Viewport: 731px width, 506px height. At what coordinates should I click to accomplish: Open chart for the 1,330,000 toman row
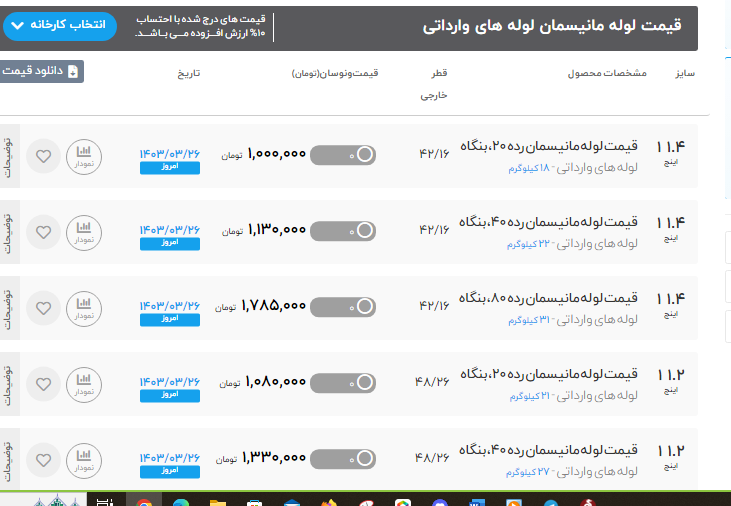[x=84, y=459]
